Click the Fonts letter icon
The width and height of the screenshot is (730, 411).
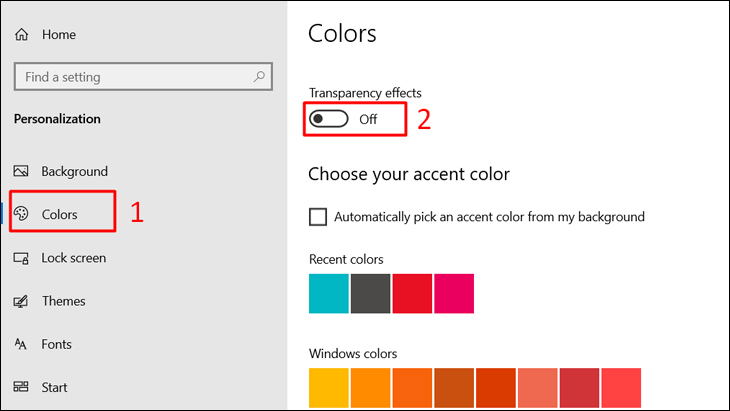coord(21,344)
